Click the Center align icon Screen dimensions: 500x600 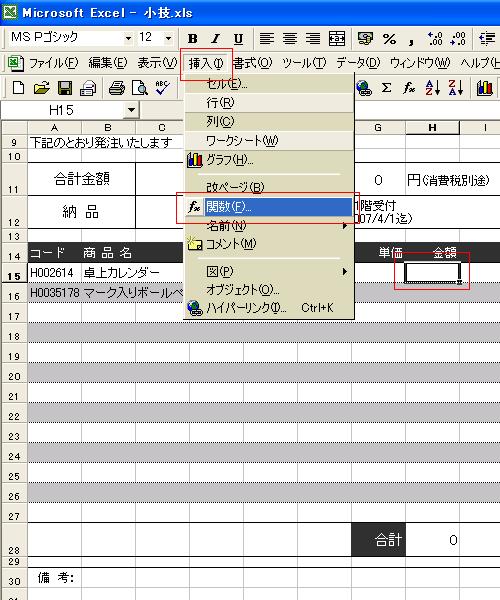290,39
